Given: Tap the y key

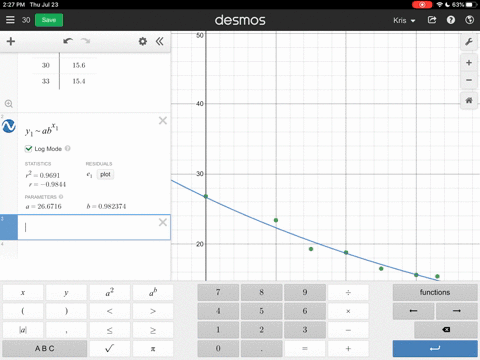Looking at the screenshot, I should [x=66, y=293].
